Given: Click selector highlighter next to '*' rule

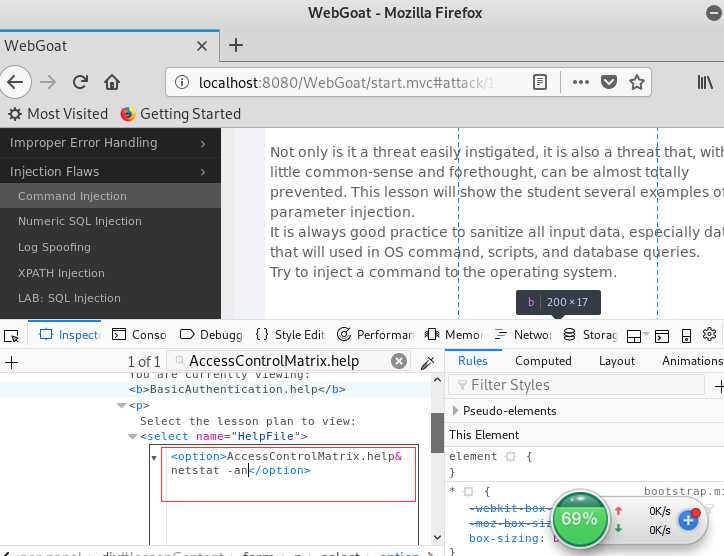Looking at the screenshot, I should pos(469,491).
